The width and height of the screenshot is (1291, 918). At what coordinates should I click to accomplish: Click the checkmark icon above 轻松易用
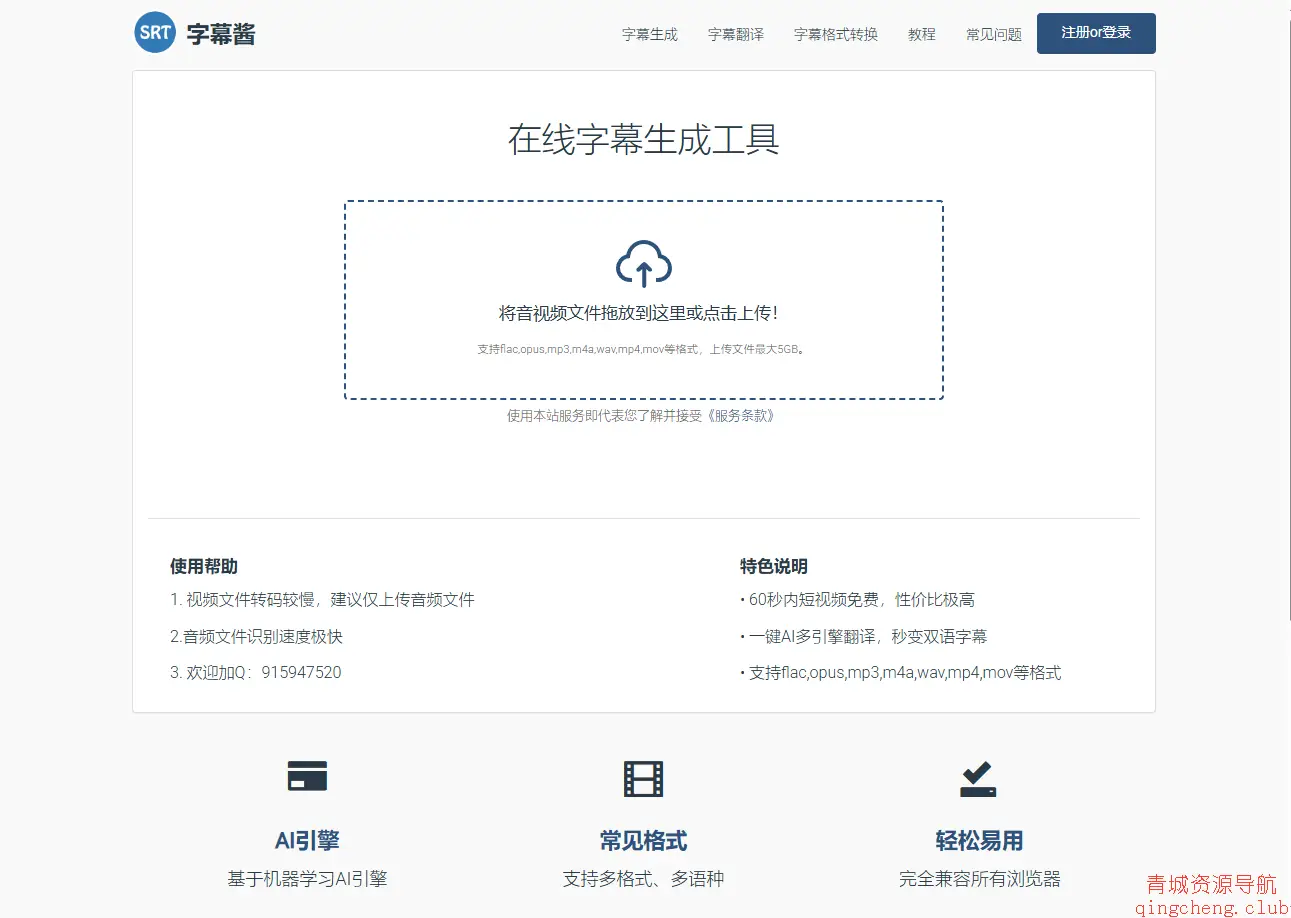(978, 779)
